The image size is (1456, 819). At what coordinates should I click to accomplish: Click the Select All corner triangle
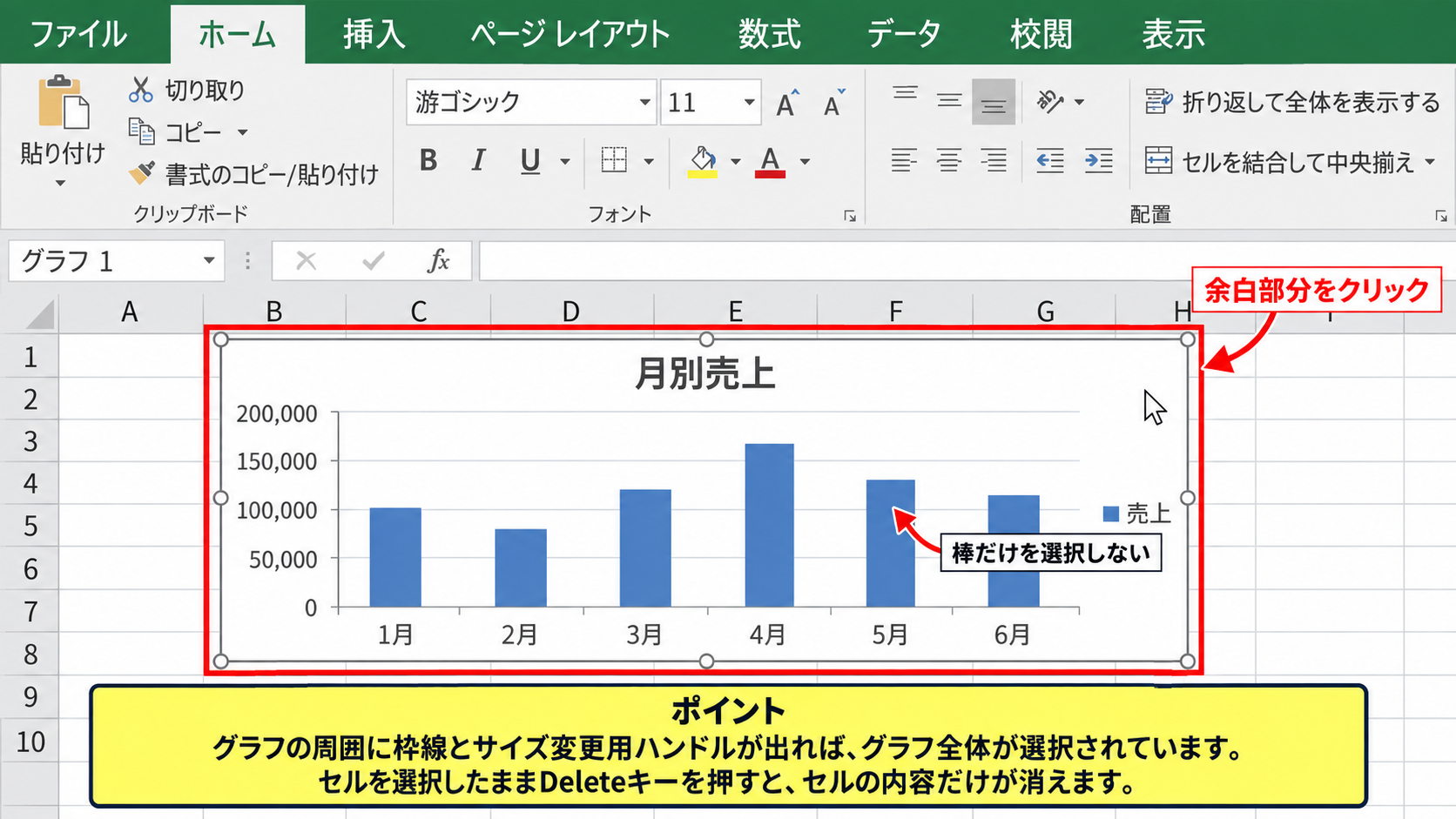(x=39, y=314)
